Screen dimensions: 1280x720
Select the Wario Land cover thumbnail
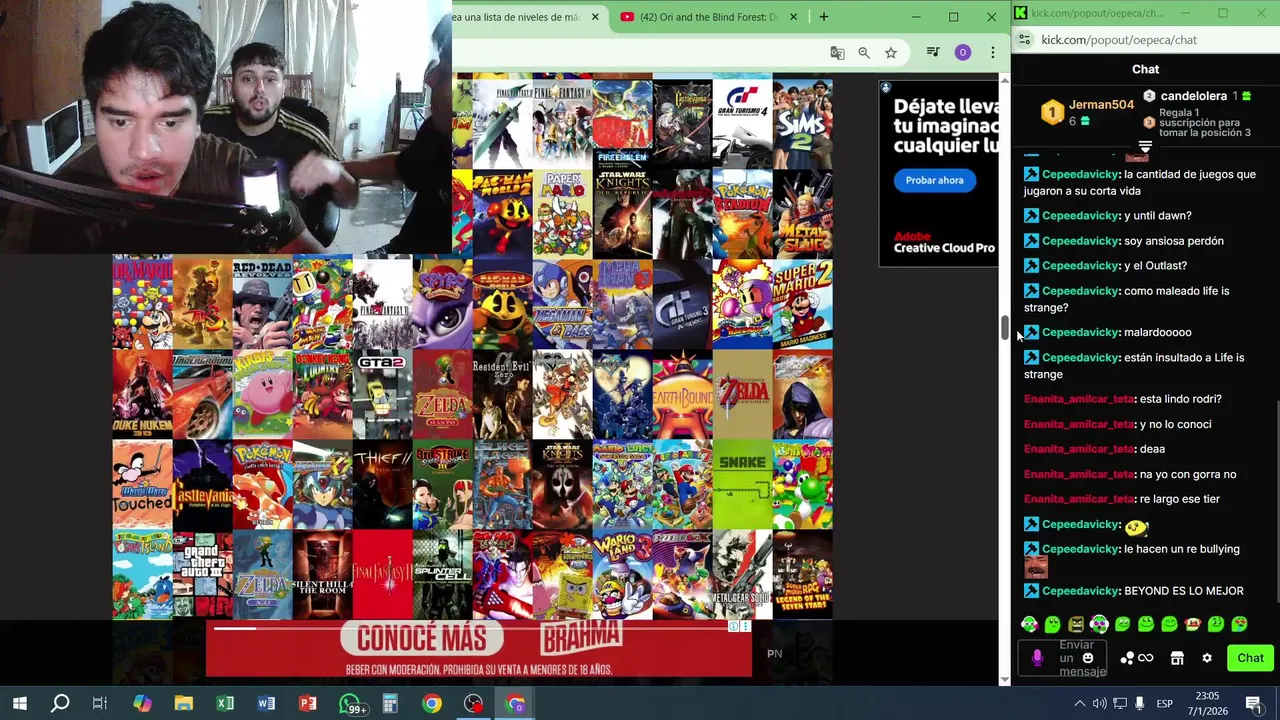pos(622,575)
